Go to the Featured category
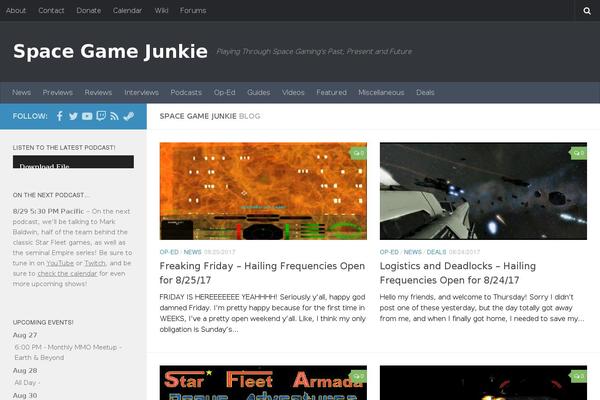 click(331, 93)
